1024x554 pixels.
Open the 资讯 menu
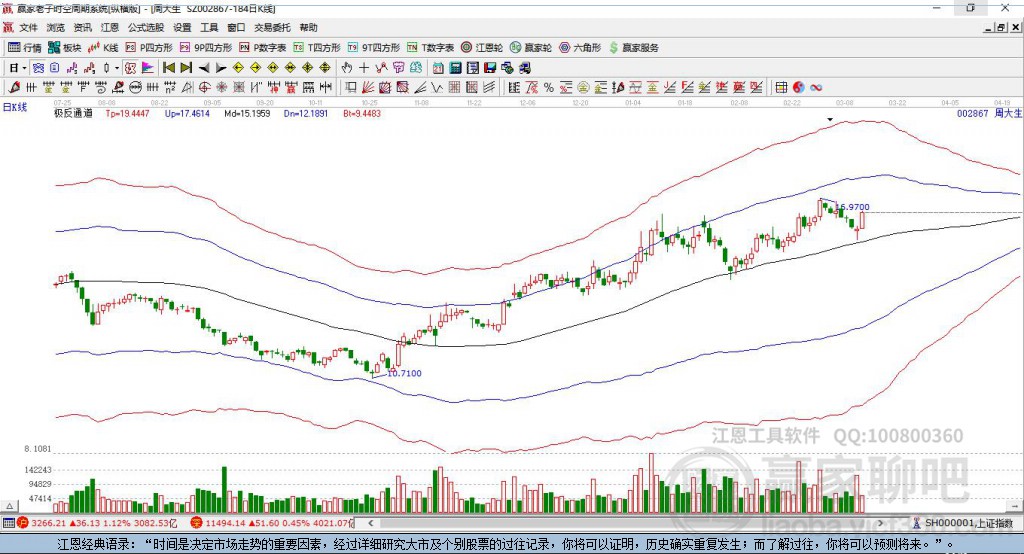point(82,27)
